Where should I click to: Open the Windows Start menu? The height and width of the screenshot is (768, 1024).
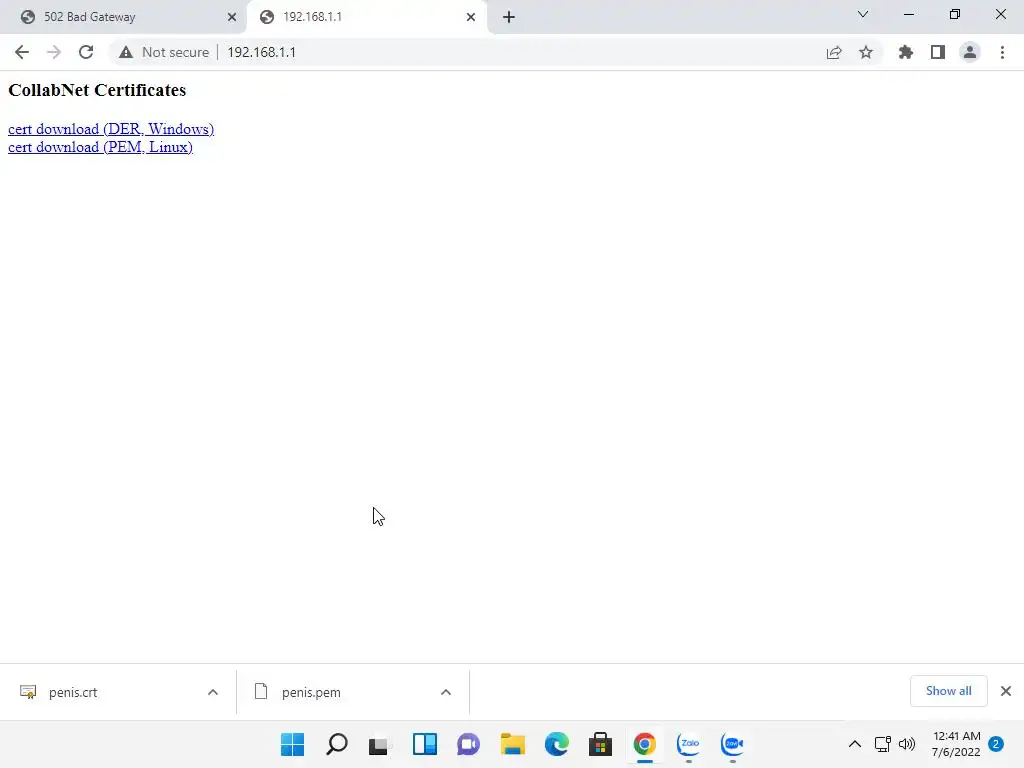[x=293, y=744]
